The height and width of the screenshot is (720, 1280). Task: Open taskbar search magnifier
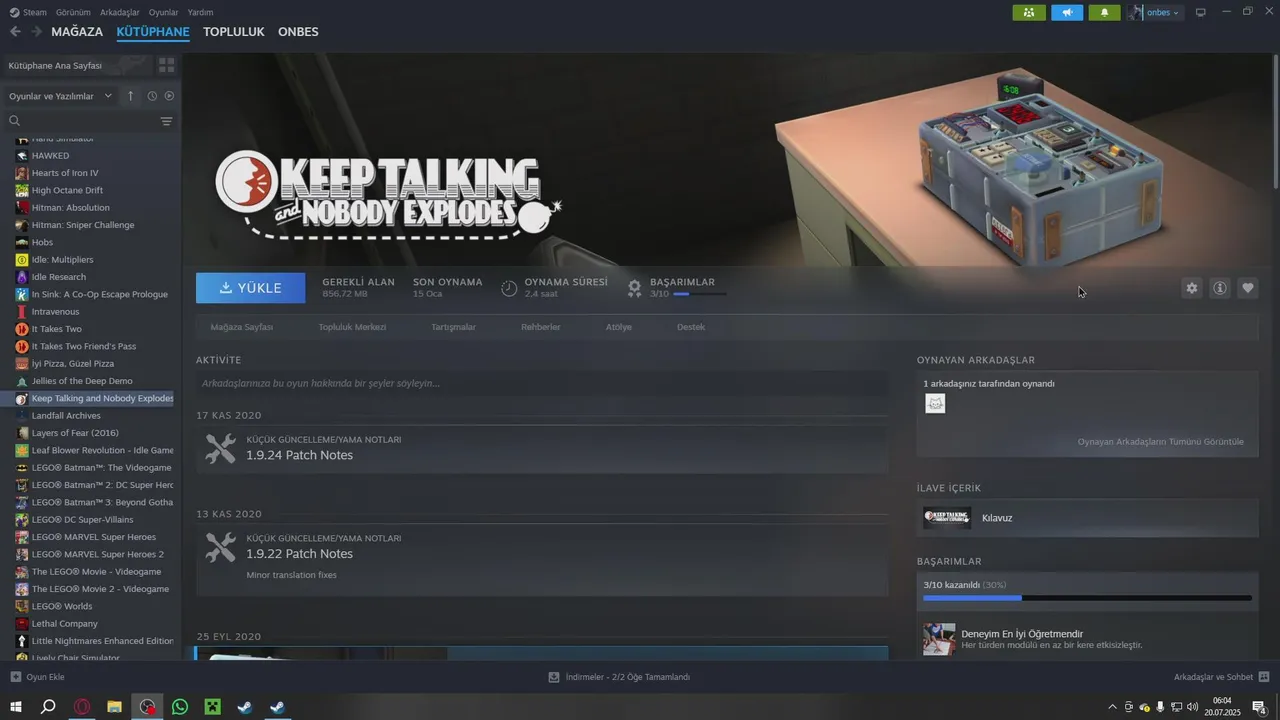tap(48, 707)
